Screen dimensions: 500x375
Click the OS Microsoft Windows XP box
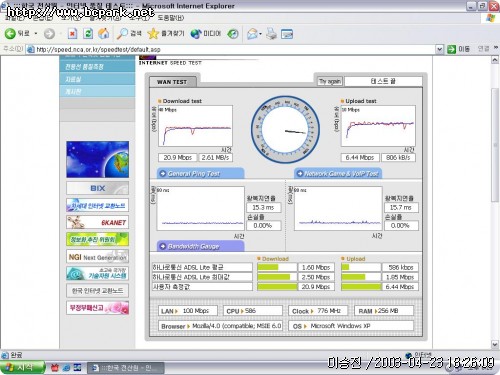pyautogui.click(x=351, y=326)
